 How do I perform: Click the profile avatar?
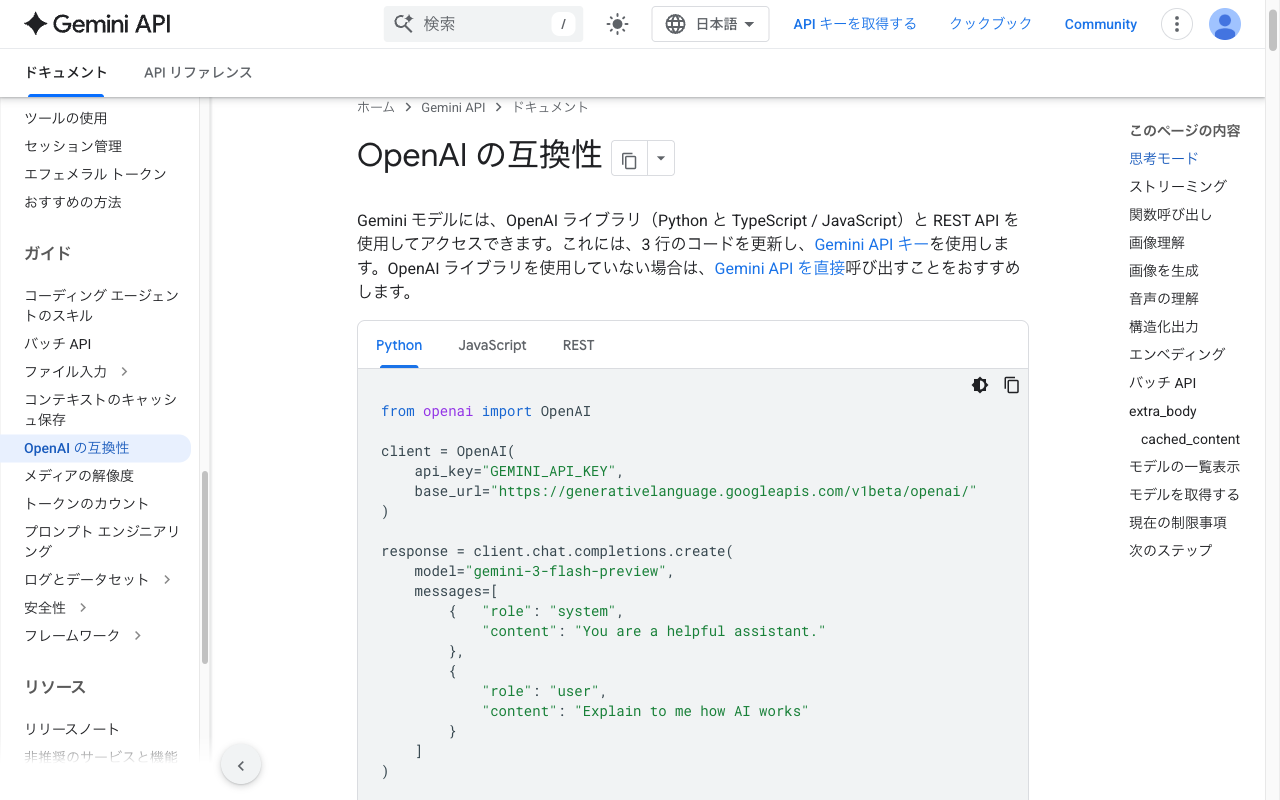coord(1224,24)
